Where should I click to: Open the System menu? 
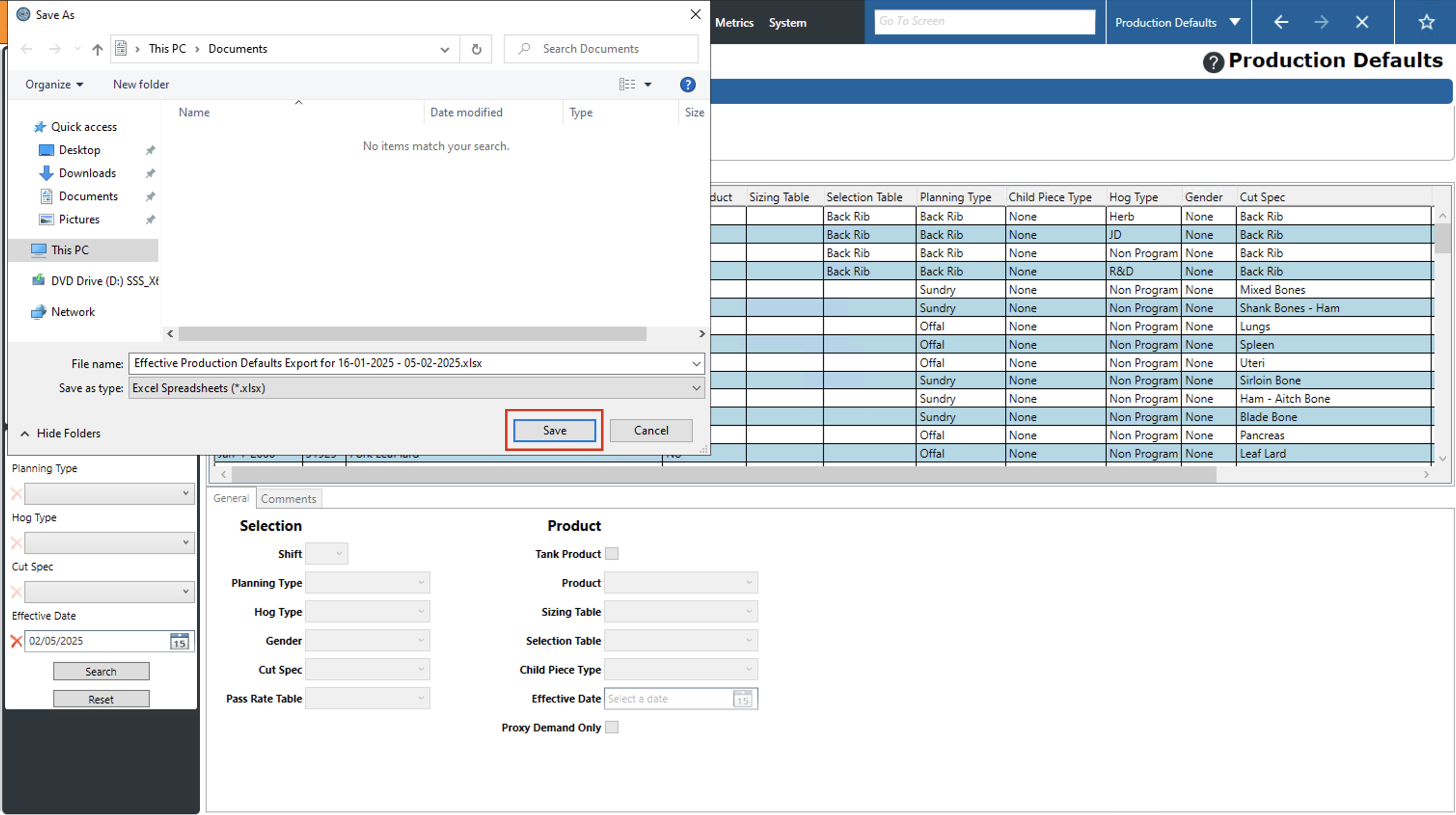coord(787,23)
